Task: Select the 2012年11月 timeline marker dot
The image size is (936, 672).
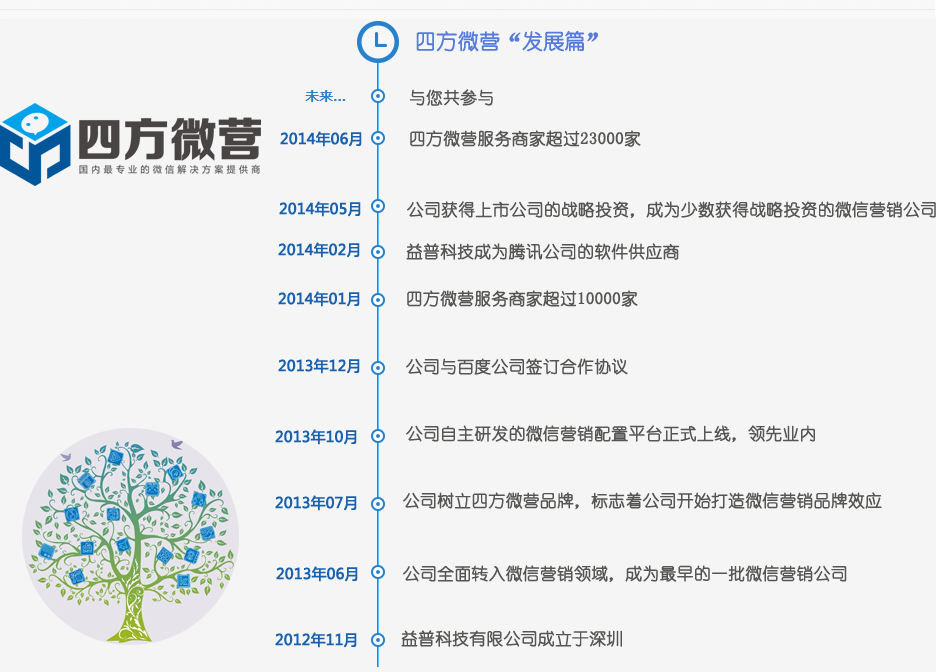Action: [x=378, y=640]
